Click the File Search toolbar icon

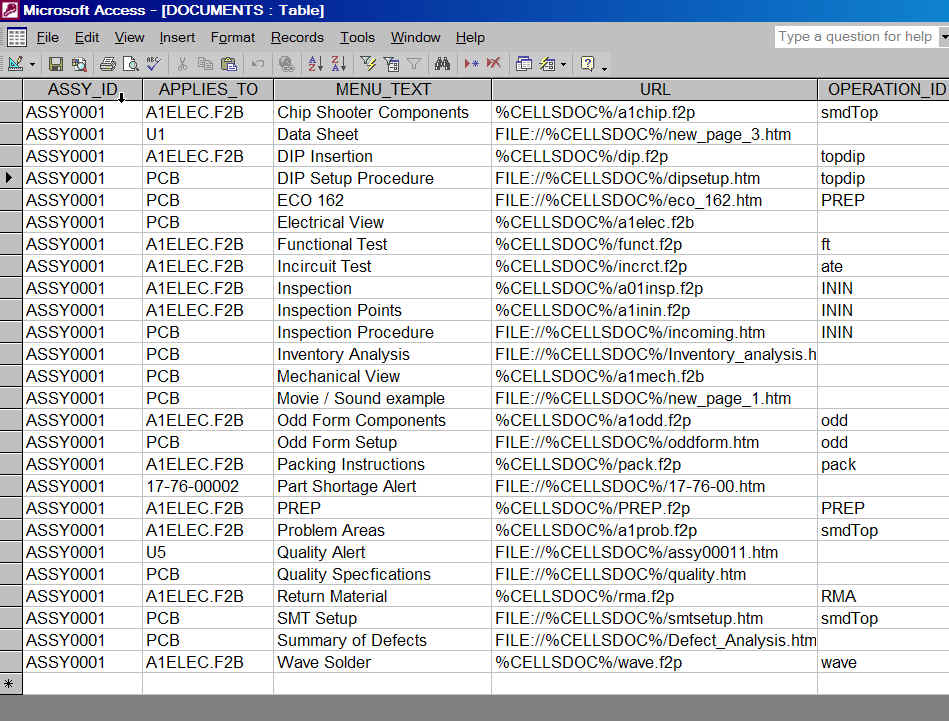79,64
